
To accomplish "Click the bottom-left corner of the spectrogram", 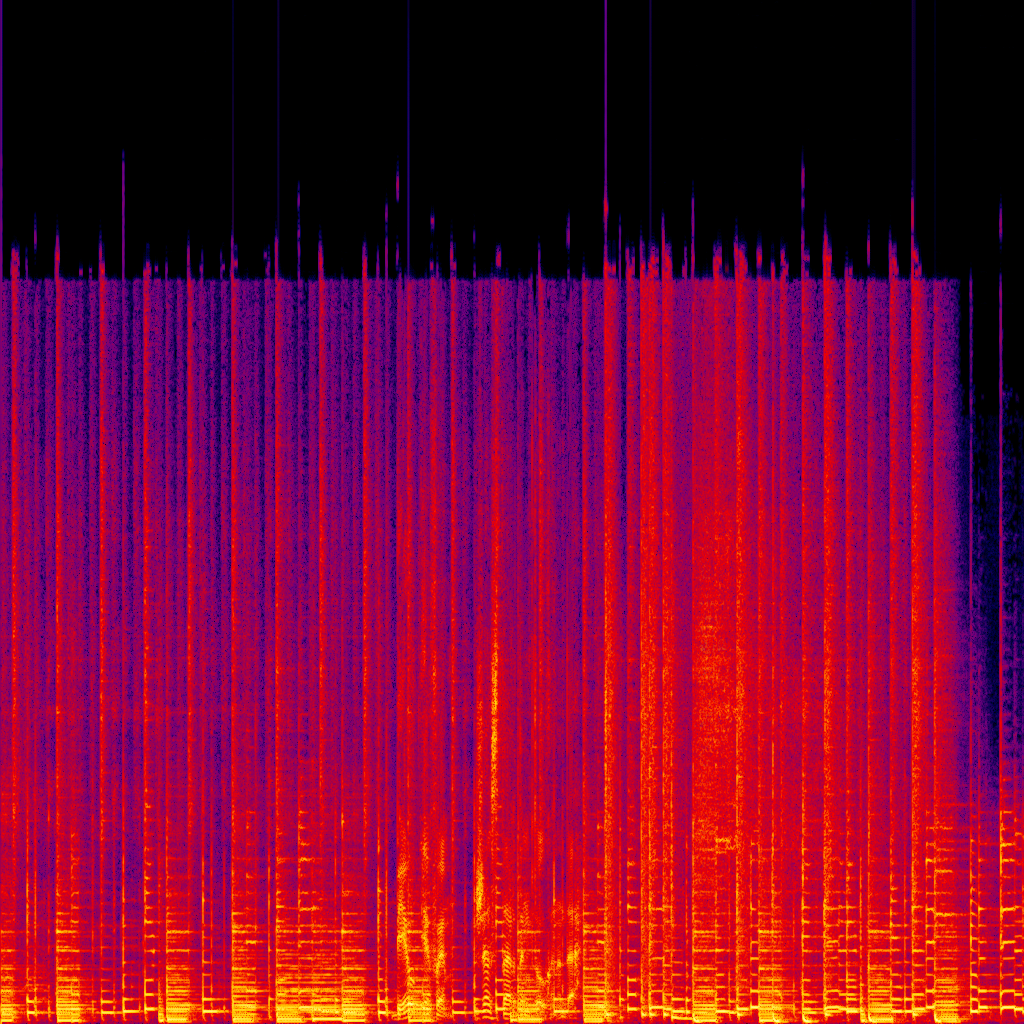I will click(5, 1018).
